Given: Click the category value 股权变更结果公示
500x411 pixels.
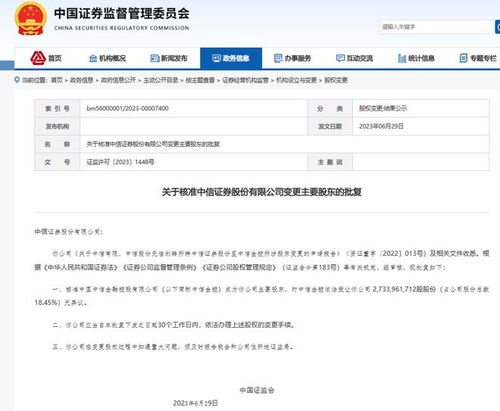Looking at the screenshot, I should [x=383, y=108].
